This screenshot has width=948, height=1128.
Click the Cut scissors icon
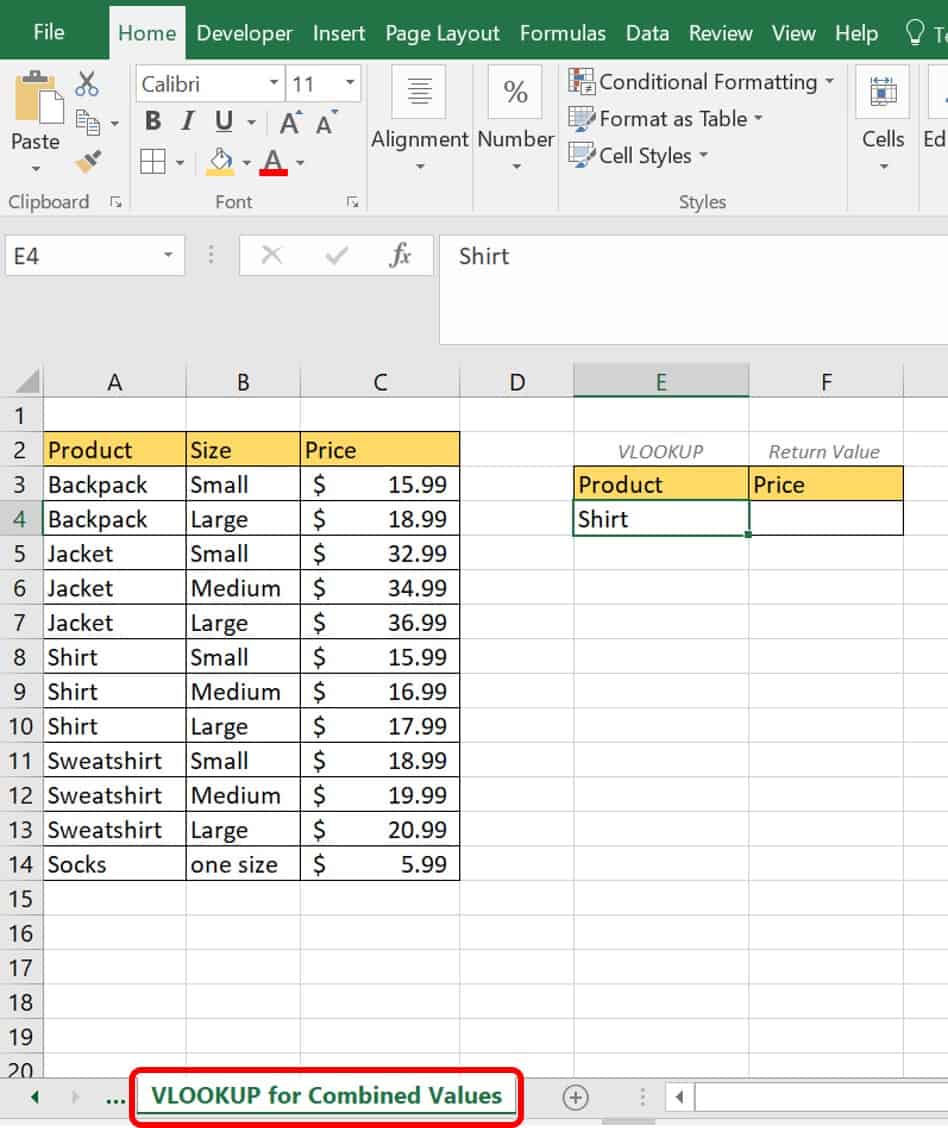coord(88,84)
